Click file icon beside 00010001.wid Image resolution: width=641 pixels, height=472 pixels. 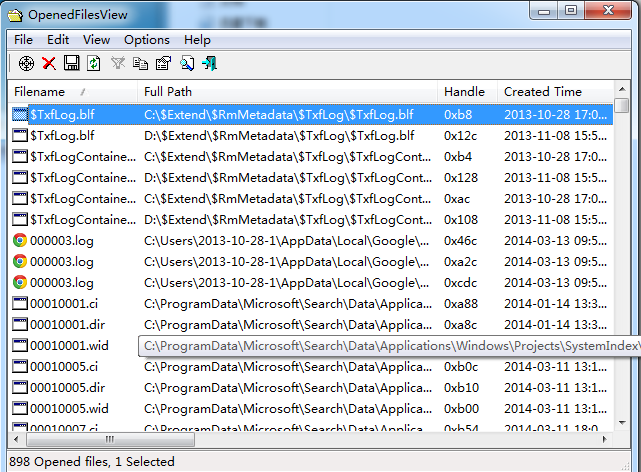(x=20, y=345)
